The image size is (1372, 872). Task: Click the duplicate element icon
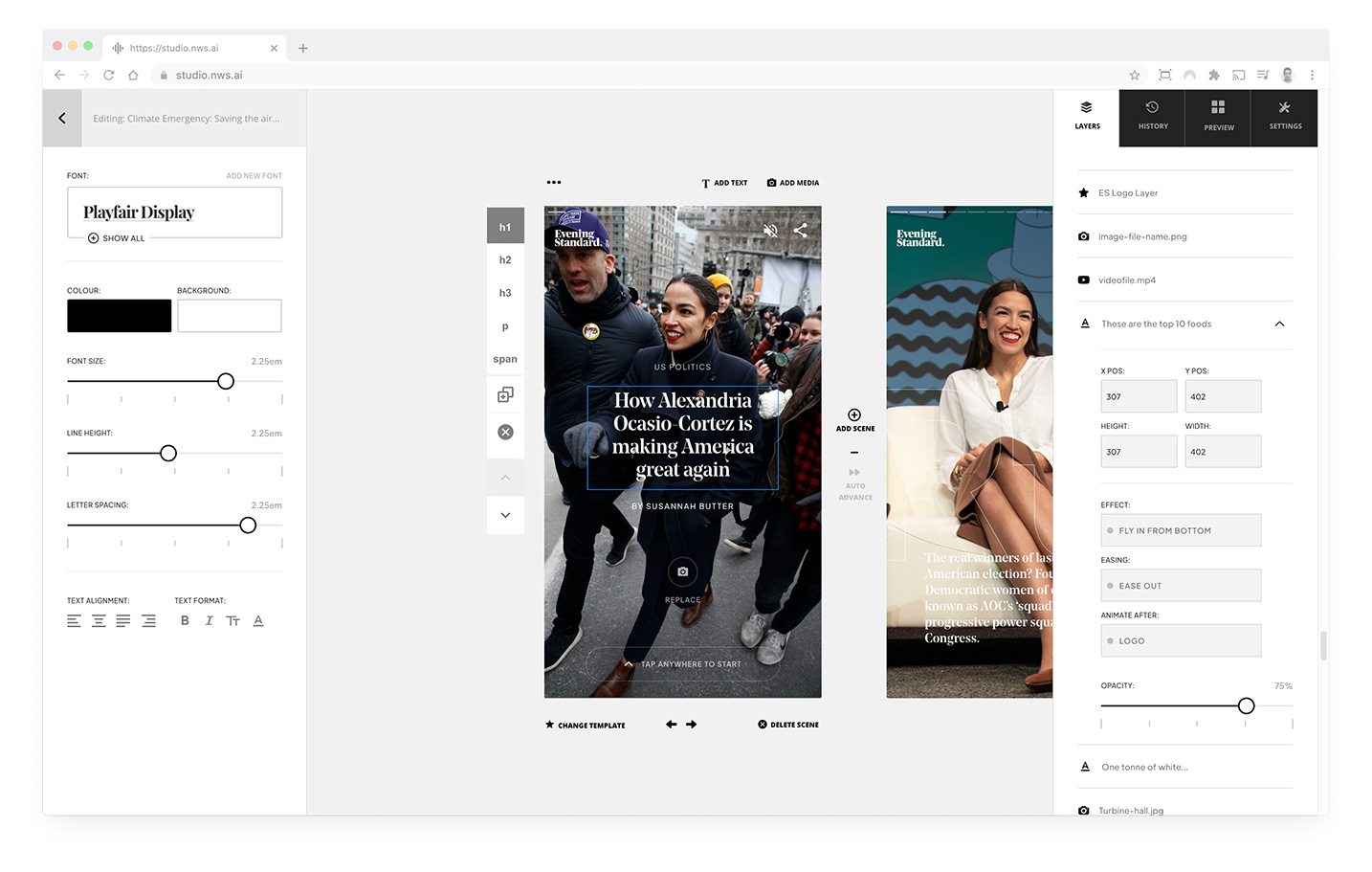(x=505, y=394)
